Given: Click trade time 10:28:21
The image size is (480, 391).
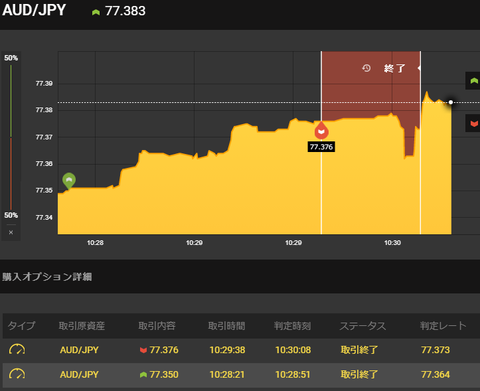Looking at the screenshot, I should point(227,375).
